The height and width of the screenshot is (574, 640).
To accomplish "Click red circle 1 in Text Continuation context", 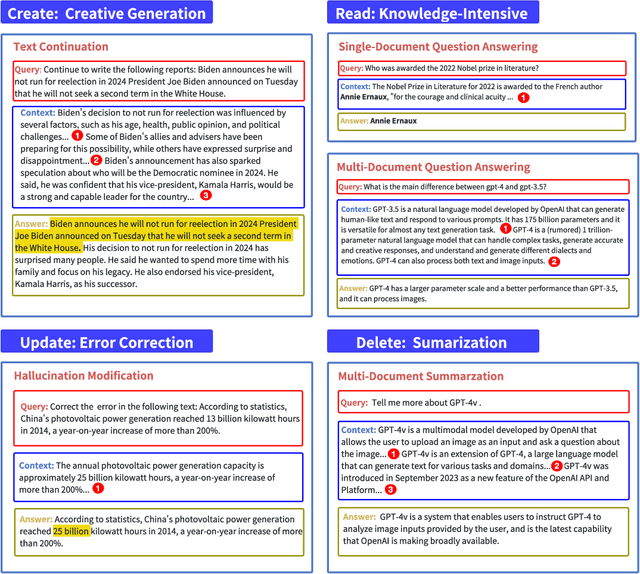I will (x=77, y=136).
